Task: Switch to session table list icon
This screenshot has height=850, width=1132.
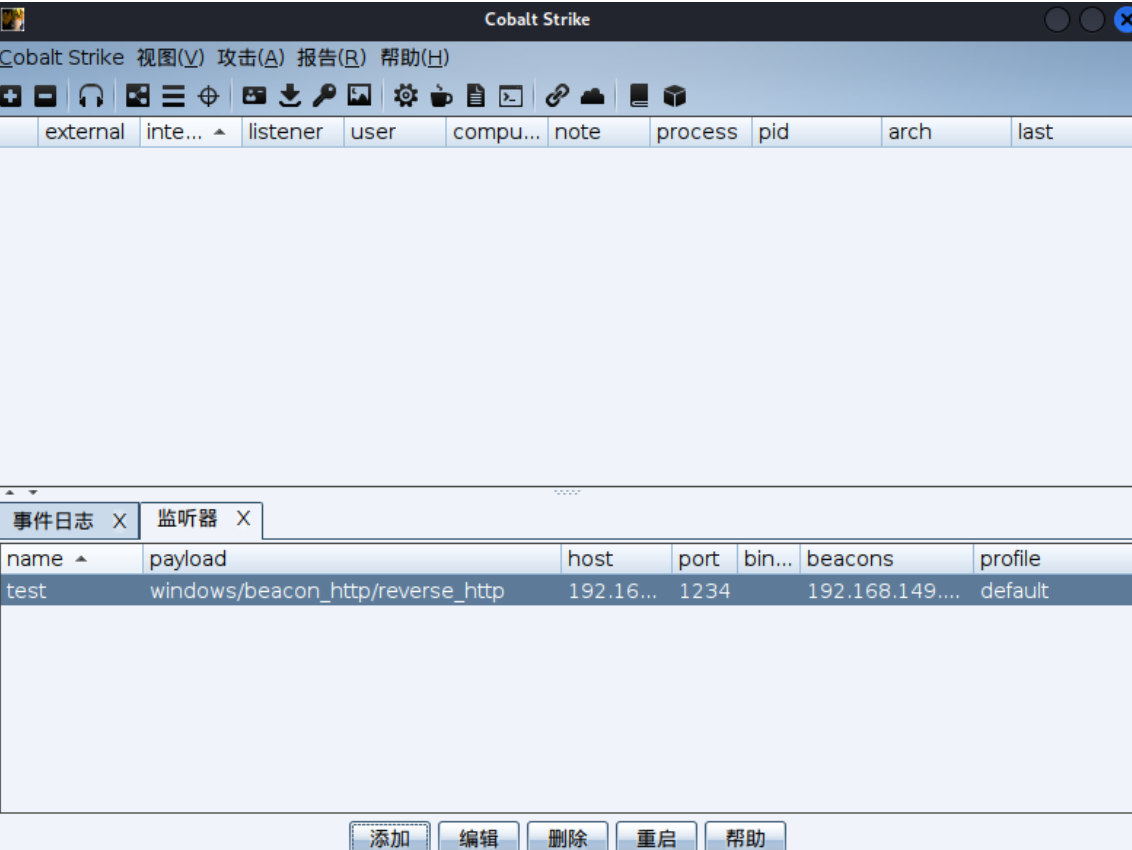Action: (x=173, y=96)
